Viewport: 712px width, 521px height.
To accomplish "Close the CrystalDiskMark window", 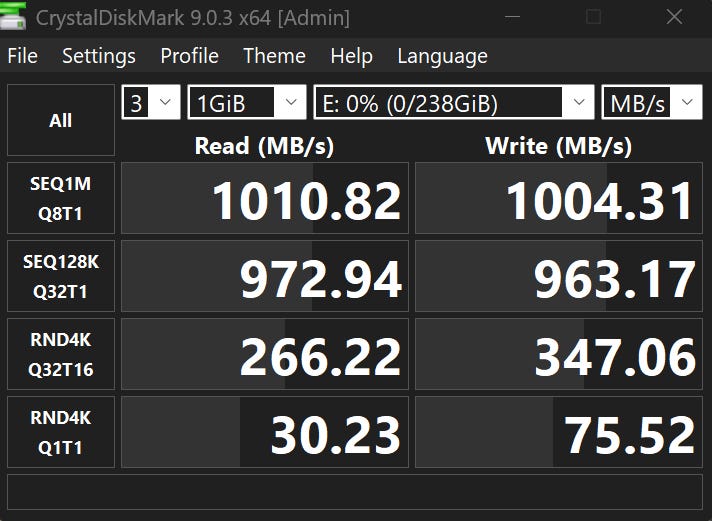I will coord(674,17).
